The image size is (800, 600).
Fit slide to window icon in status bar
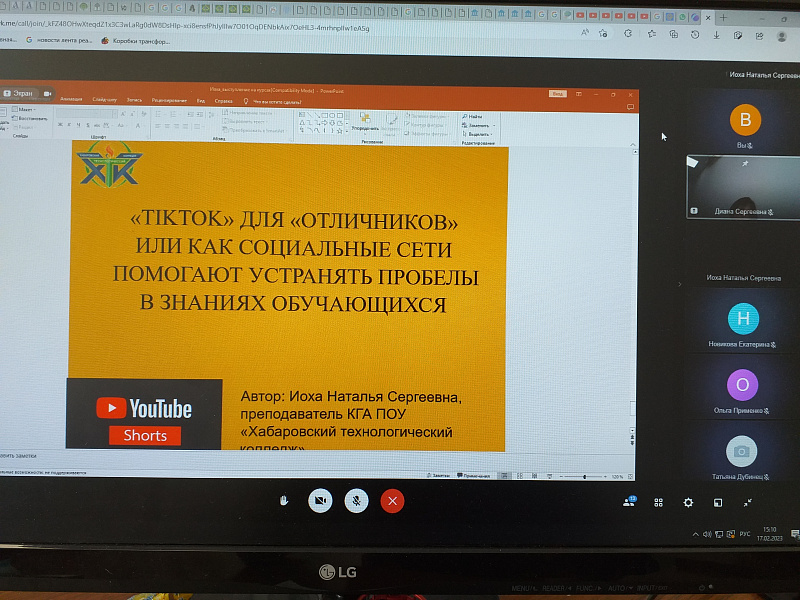point(631,477)
